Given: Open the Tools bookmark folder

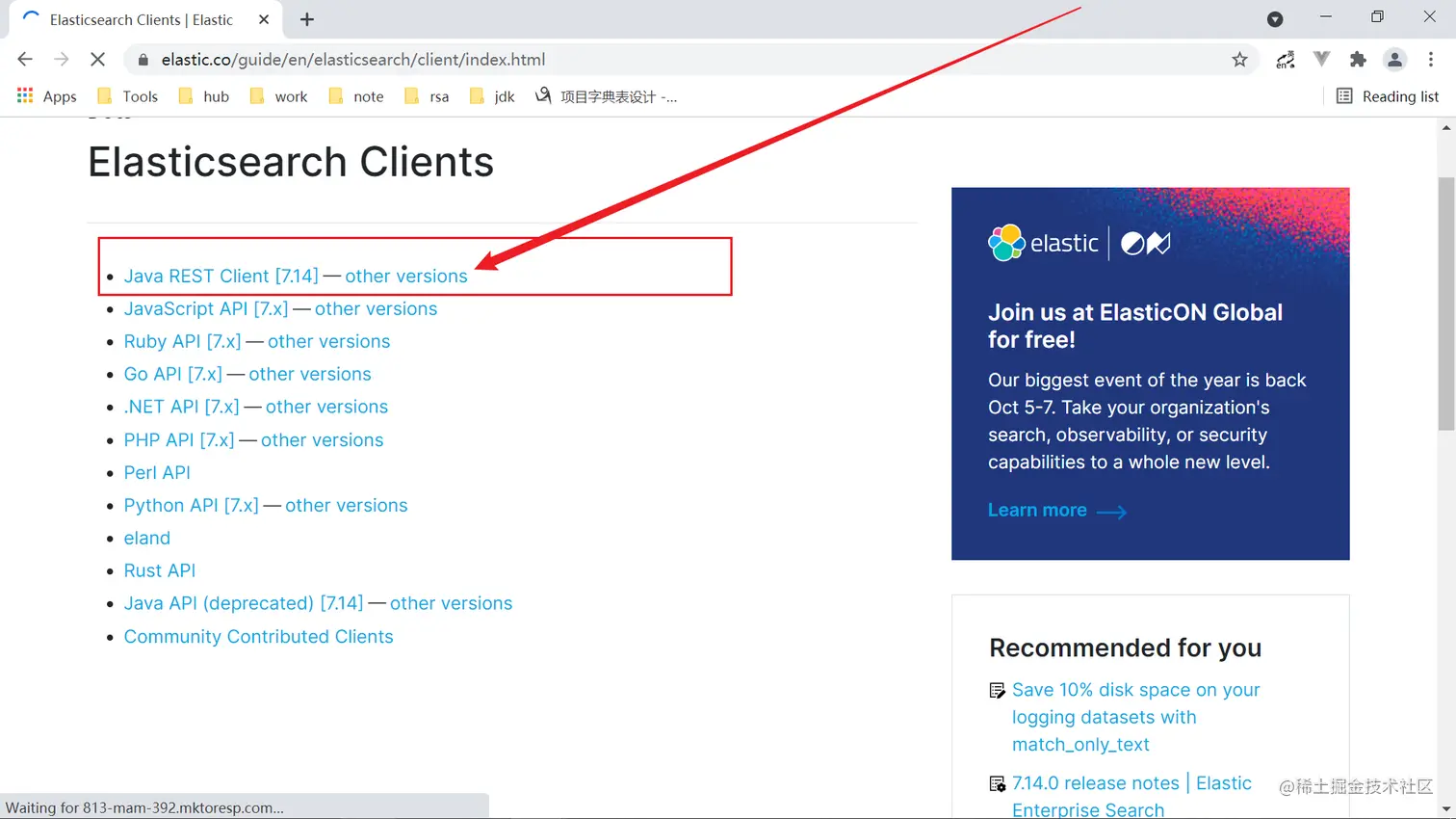Looking at the screenshot, I should point(127,96).
